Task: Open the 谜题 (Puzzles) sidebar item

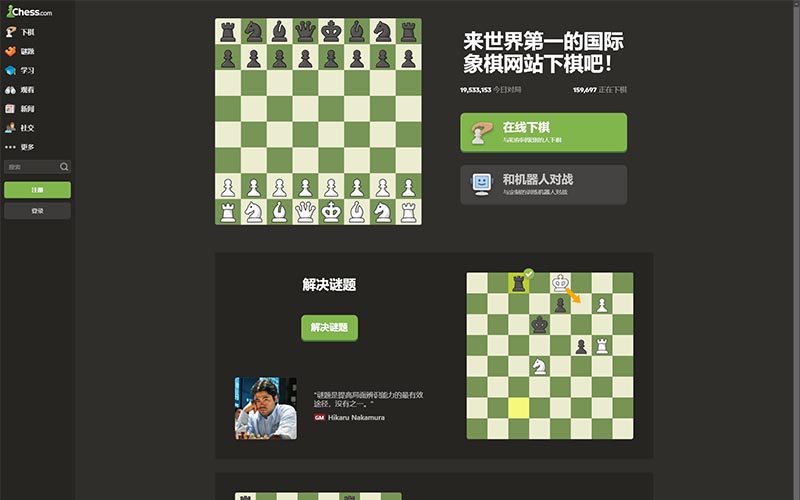Action: pyautogui.click(x=20, y=51)
